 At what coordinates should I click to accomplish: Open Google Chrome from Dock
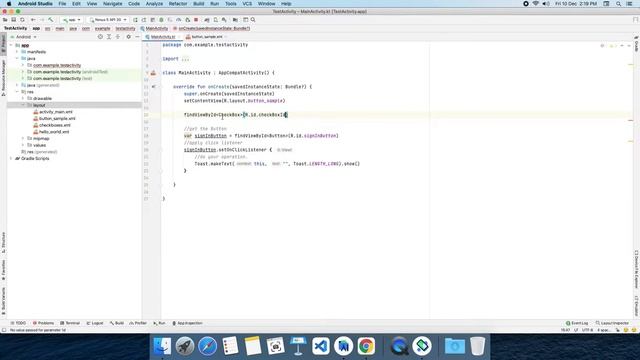(366, 346)
